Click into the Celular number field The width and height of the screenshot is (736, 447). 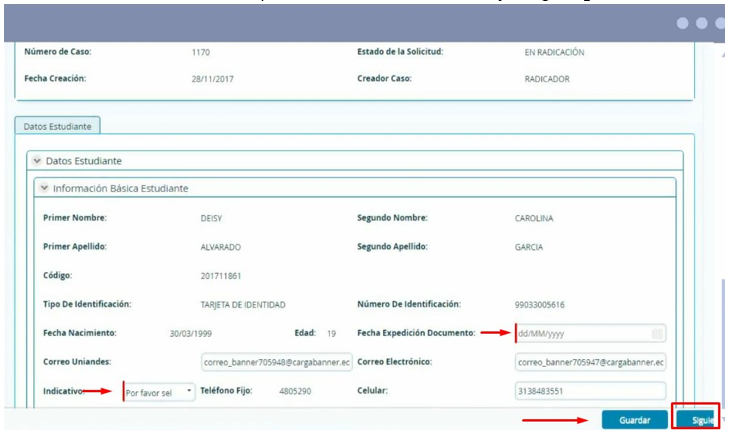(x=590, y=391)
